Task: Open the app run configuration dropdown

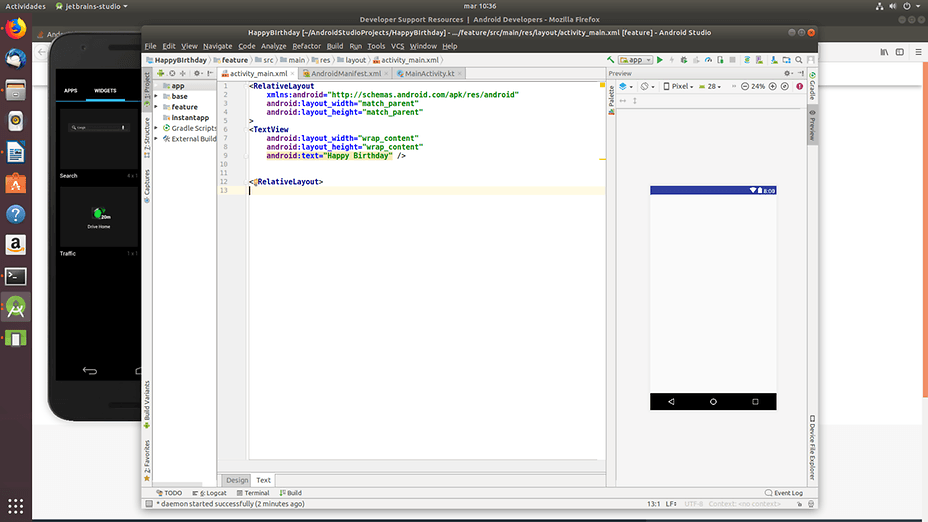Action: click(635, 60)
